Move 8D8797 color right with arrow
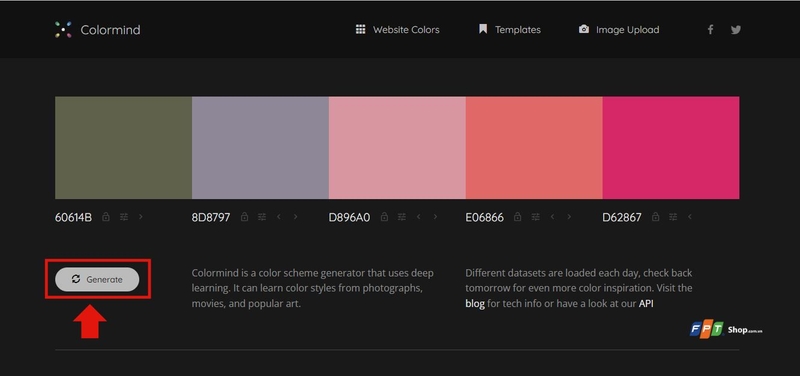Screen dimensions: 800x376 pos(295,217)
